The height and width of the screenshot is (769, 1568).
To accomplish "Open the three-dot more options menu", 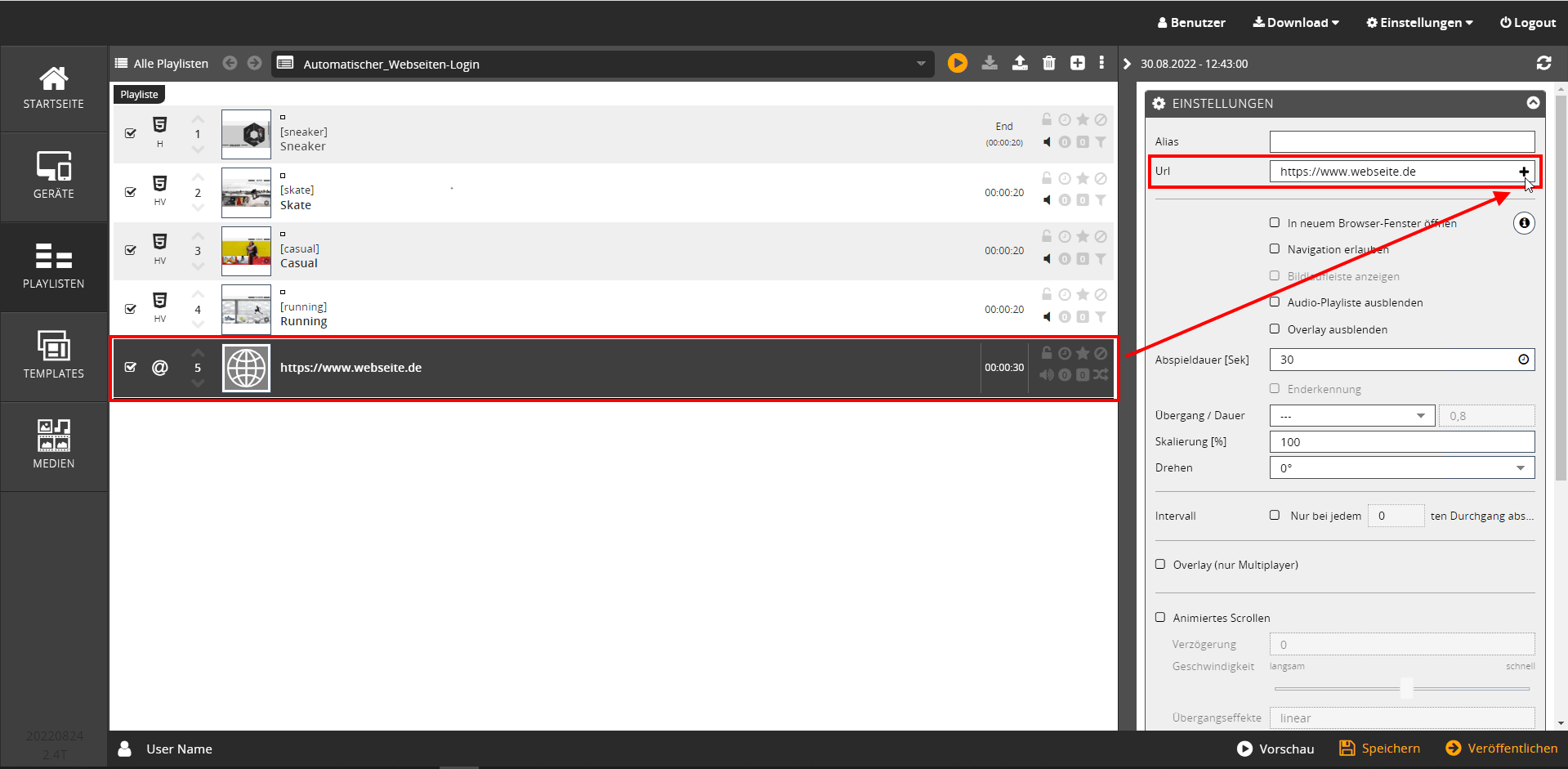I will pyautogui.click(x=1101, y=63).
